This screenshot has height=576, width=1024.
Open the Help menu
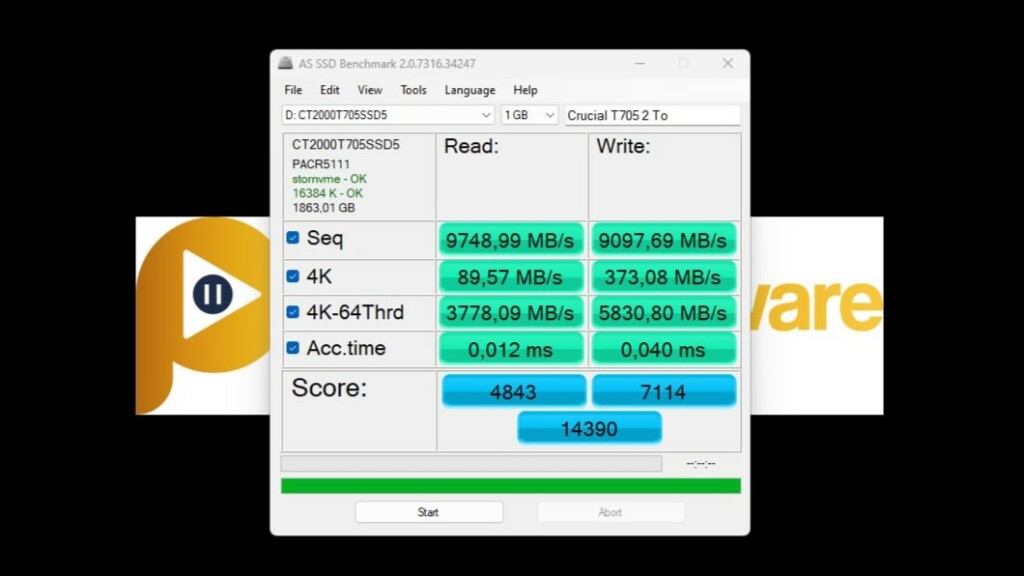point(525,90)
